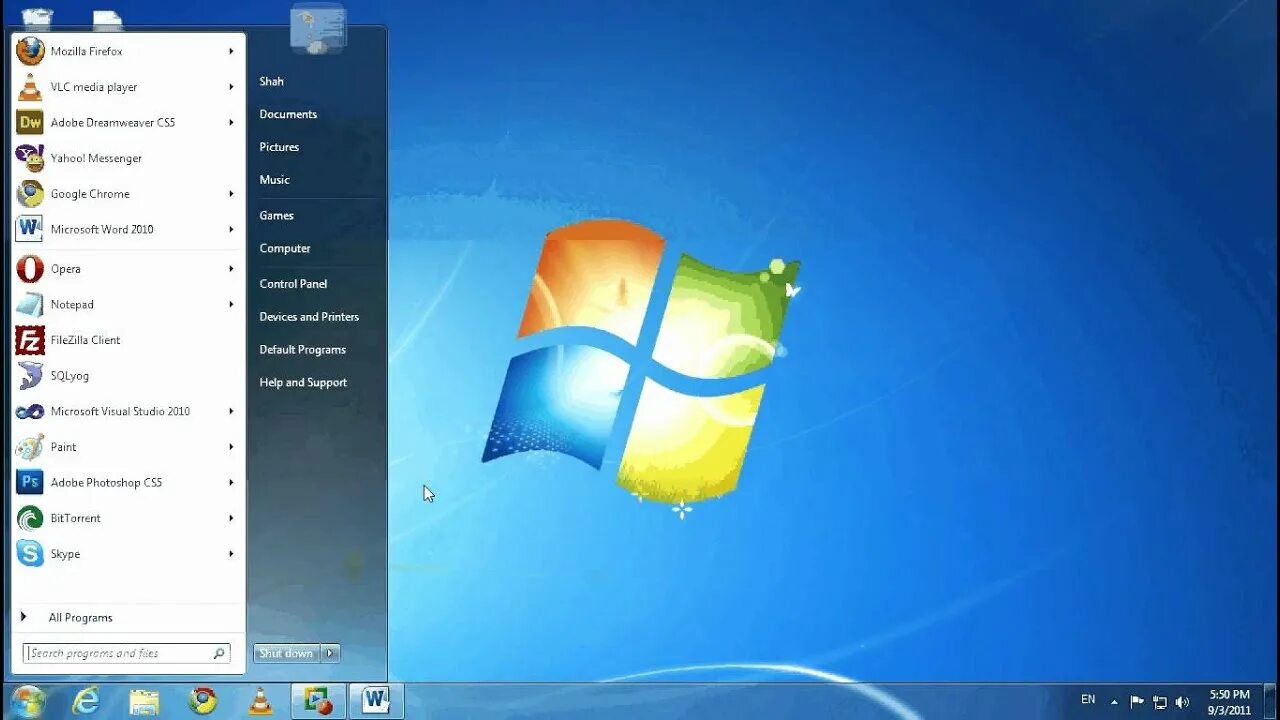Launch Microsoft Visual Studio 2010 icon

[x=30, y=411]
